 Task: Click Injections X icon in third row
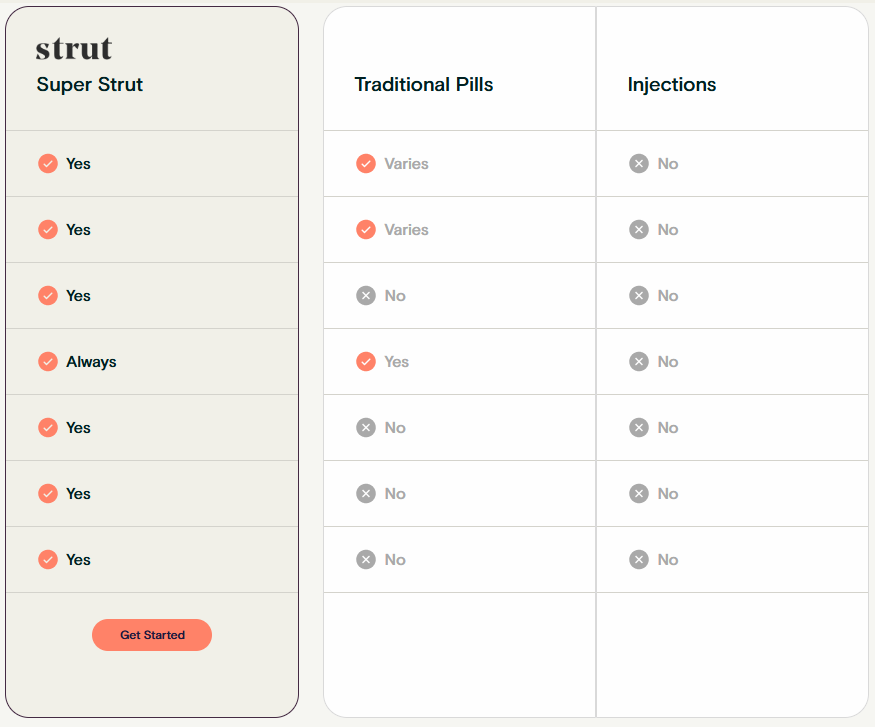click(x=639, y=295)
